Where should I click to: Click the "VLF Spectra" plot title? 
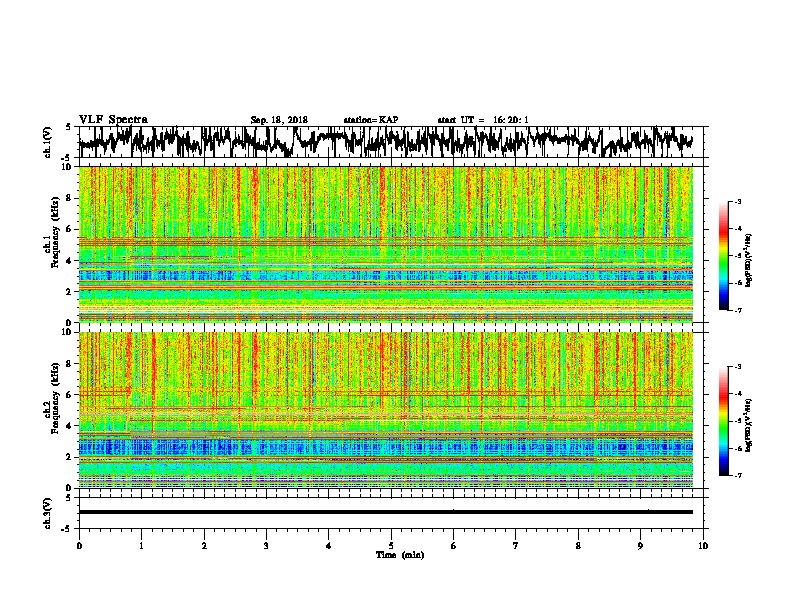coord(113,120)
